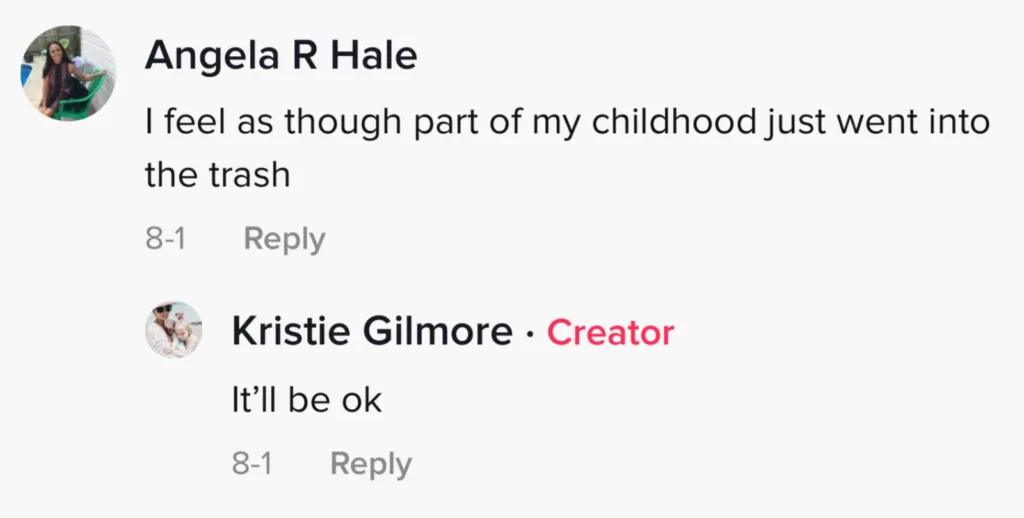
Task: Click the "It'll be ok" reply text
Action: tap(306, 400)
